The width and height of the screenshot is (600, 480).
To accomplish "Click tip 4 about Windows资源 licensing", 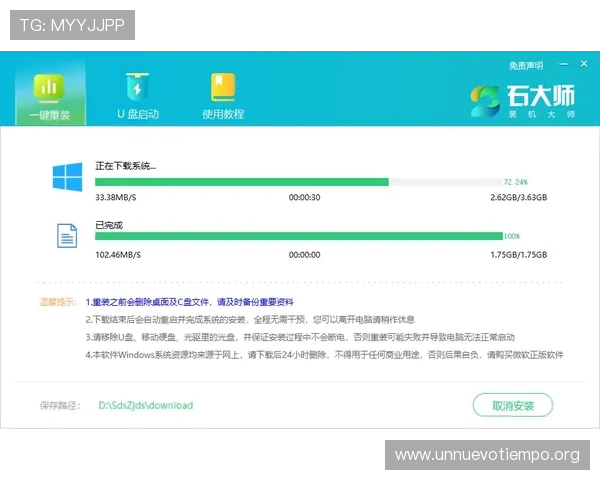I will pyautogui.click(x=324, y=355).
